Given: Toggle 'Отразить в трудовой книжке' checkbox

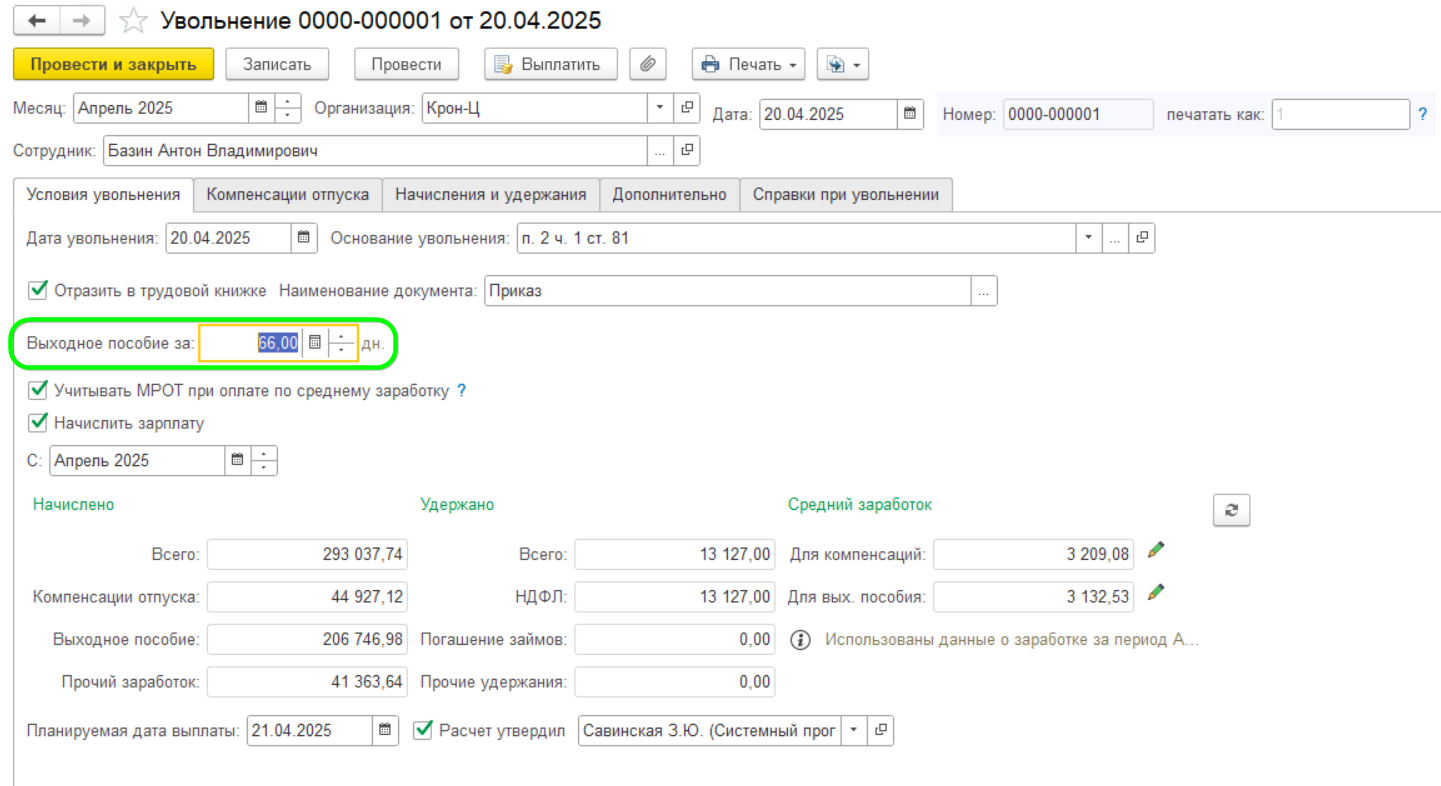Looking at the screenshot, I should coord(39,290).
